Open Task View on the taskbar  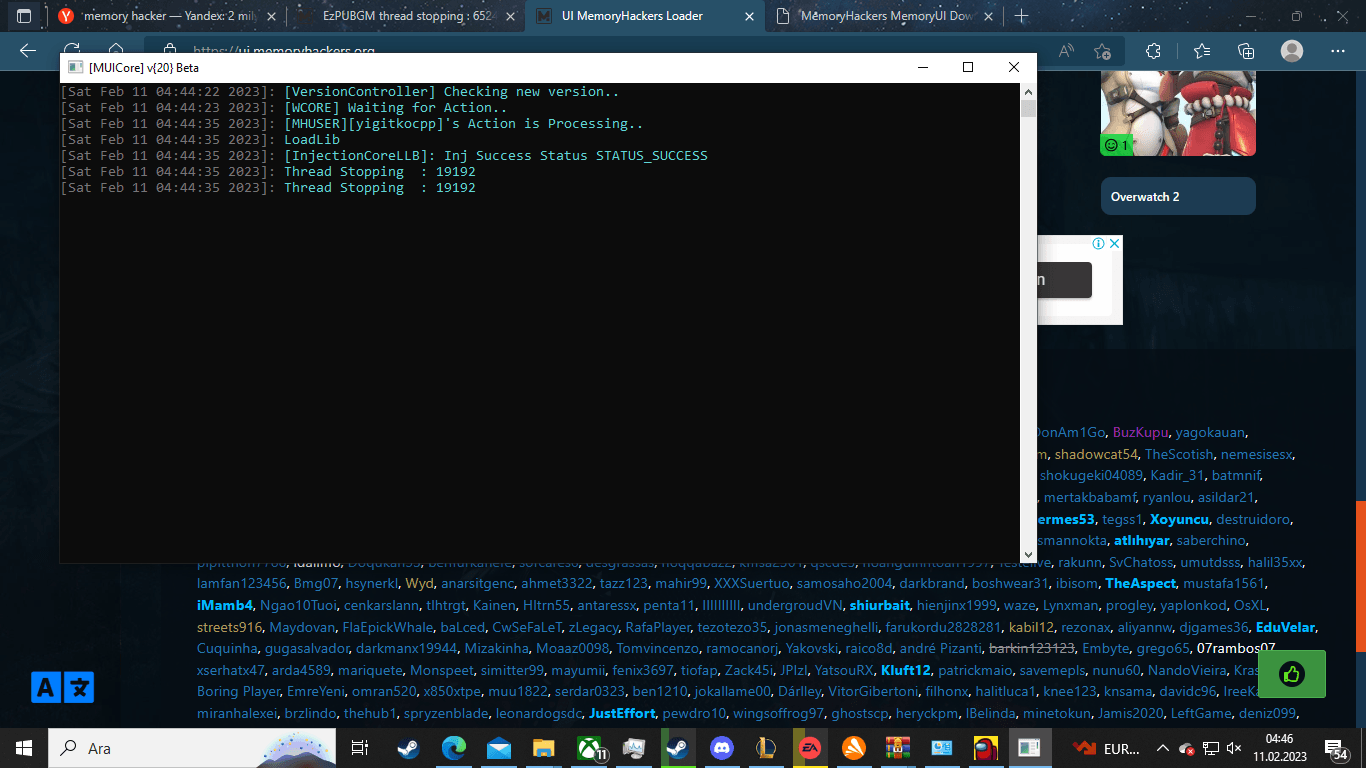(360, 748)
